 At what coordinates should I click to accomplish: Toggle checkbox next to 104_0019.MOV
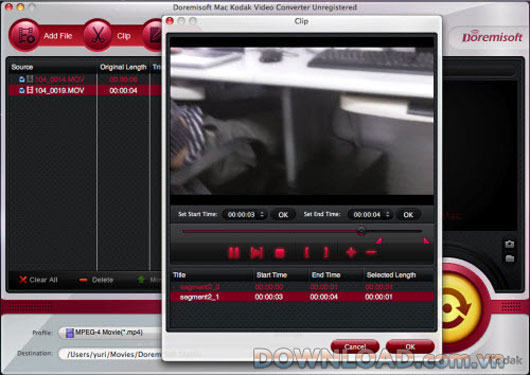coord(22,90)
